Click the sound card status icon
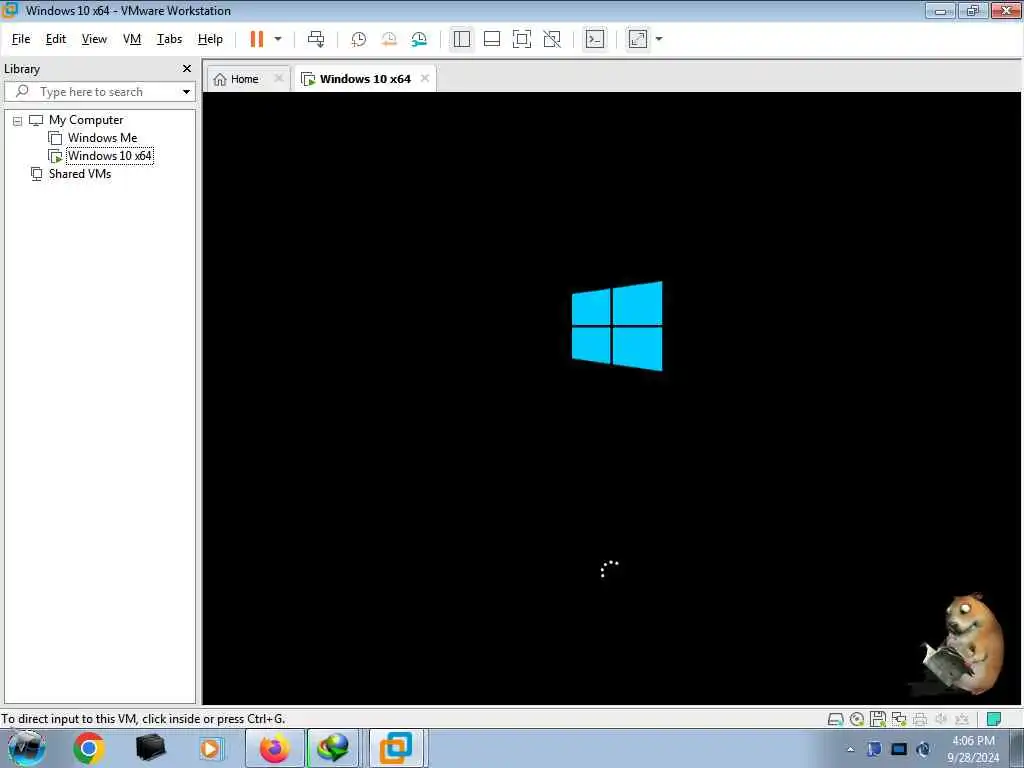The height and width of the screenshot is (768, 1024). [941, 719]
